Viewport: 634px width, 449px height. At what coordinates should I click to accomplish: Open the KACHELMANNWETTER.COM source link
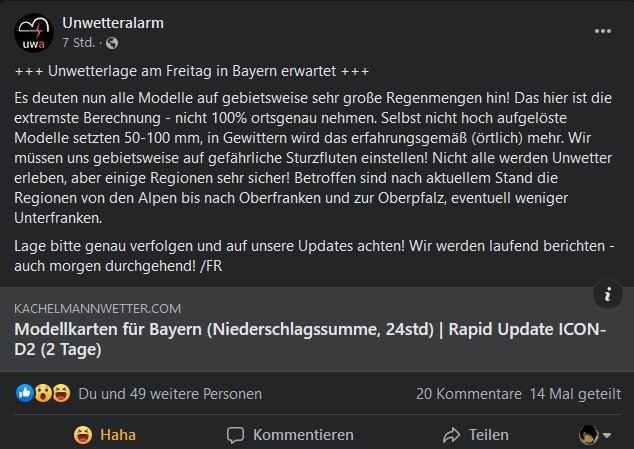(98, 308)
